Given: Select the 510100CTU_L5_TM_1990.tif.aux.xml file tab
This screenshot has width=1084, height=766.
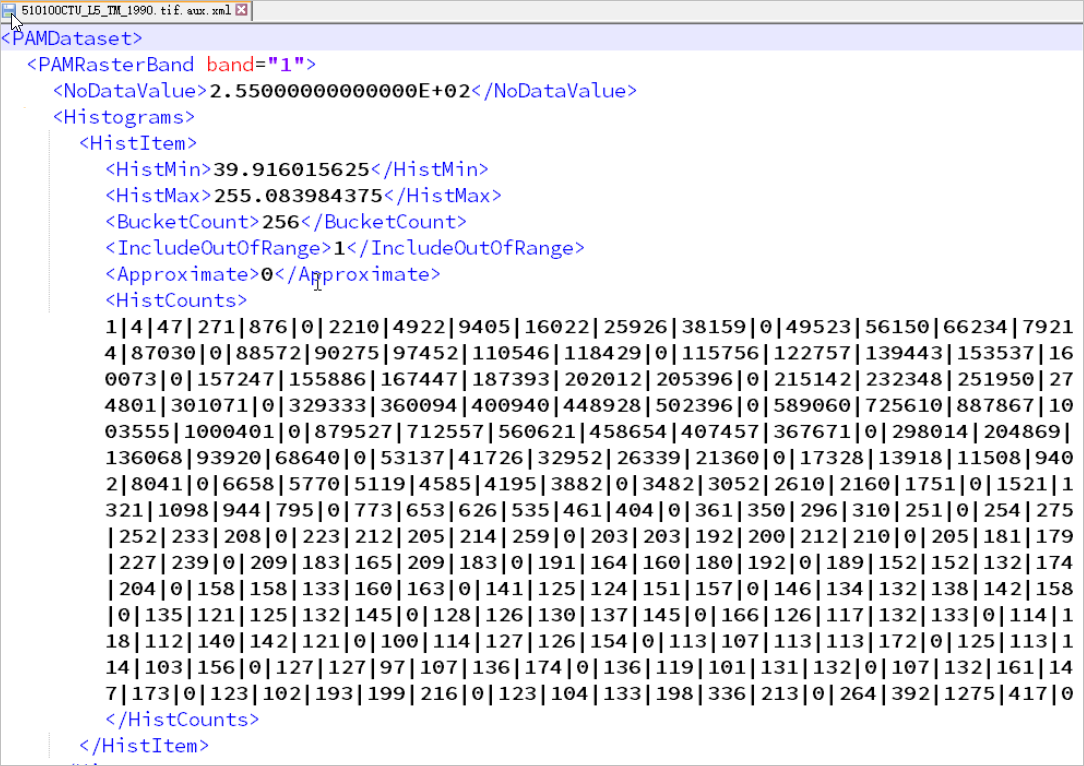Looking at the screenshot, I should (125, 10).
